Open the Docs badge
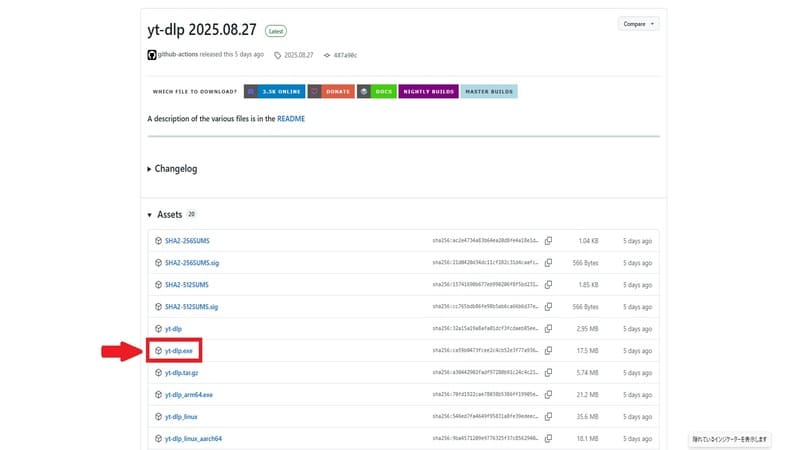 click(377, 91)
